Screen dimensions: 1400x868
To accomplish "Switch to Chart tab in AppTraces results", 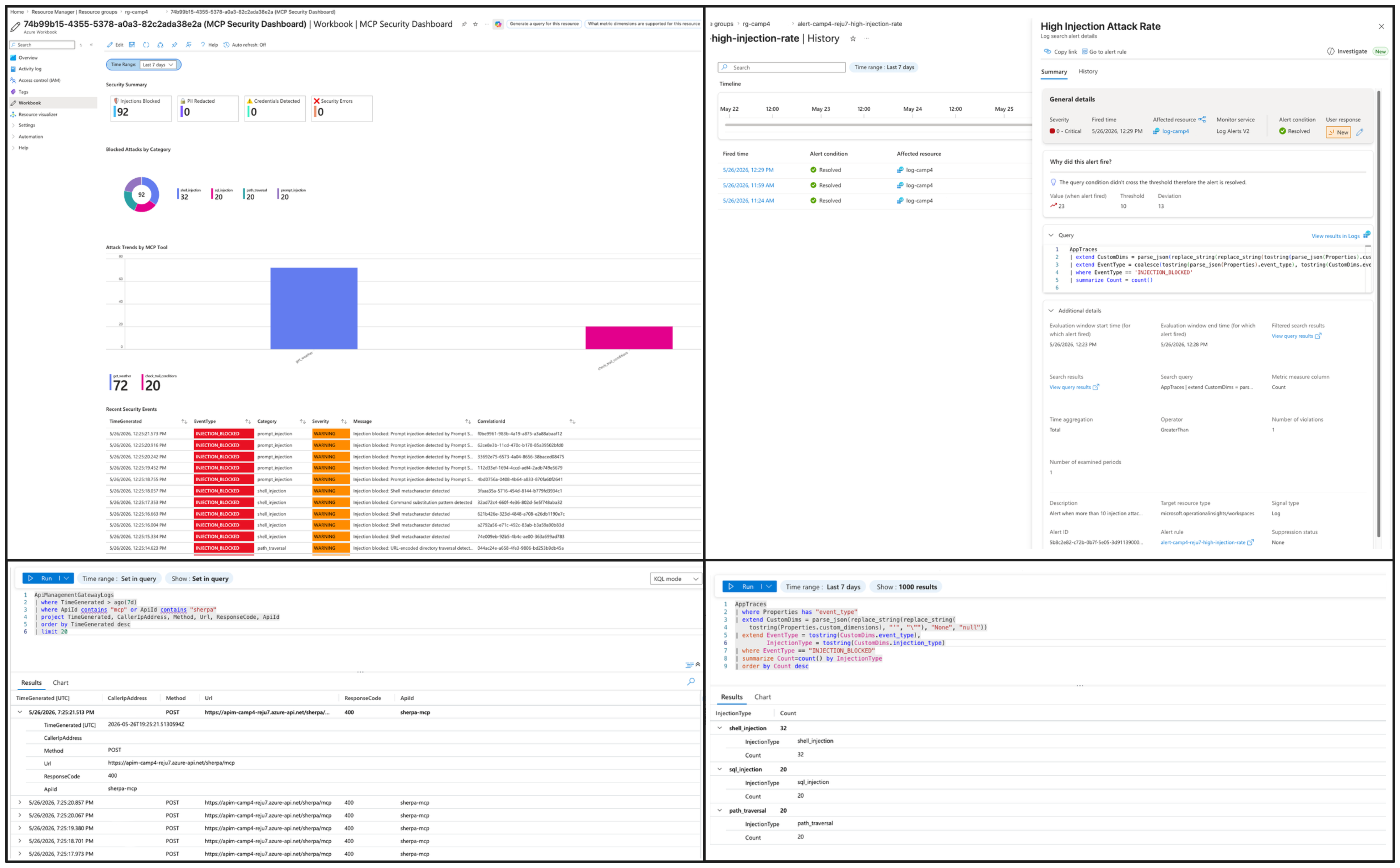I will pyautogui.click(x=762, y=697).
